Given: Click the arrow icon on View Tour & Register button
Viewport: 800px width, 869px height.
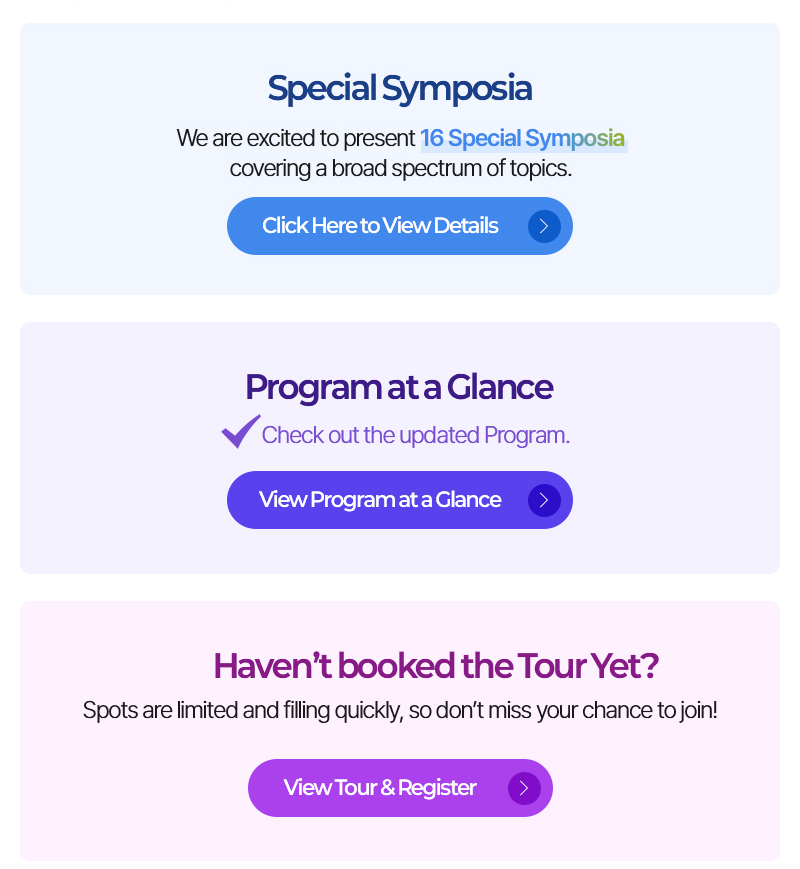Looking at the screenshot, I should click(524, 788).
